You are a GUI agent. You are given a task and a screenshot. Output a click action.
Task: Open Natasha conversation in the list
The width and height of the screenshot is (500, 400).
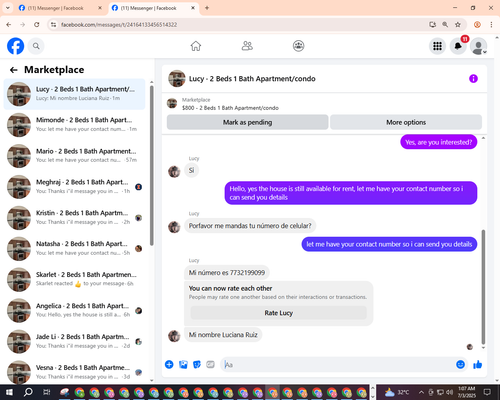(x=74, y=249)
